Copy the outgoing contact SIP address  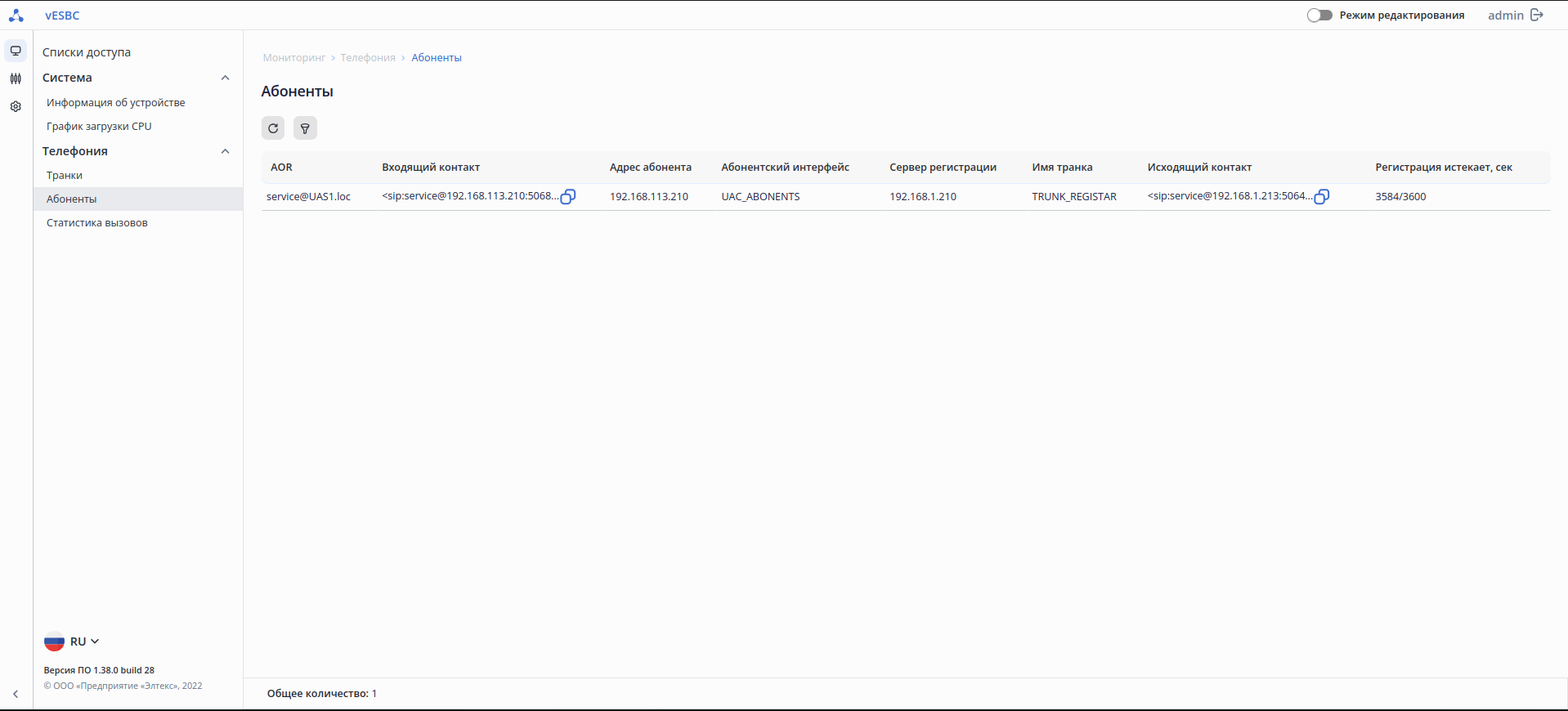(1322, 196)
